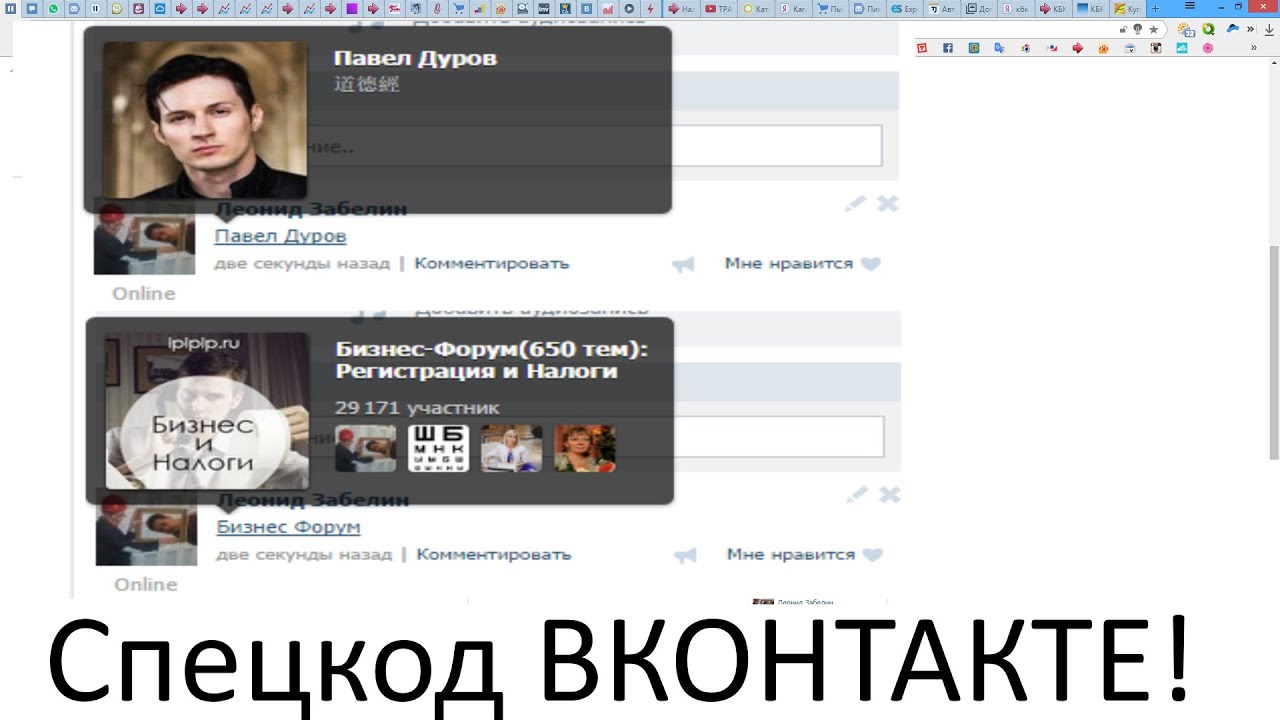Screen dimensions: 1280x720
Task: Open the browser hamburger menu
Action: pos(1190,6)
